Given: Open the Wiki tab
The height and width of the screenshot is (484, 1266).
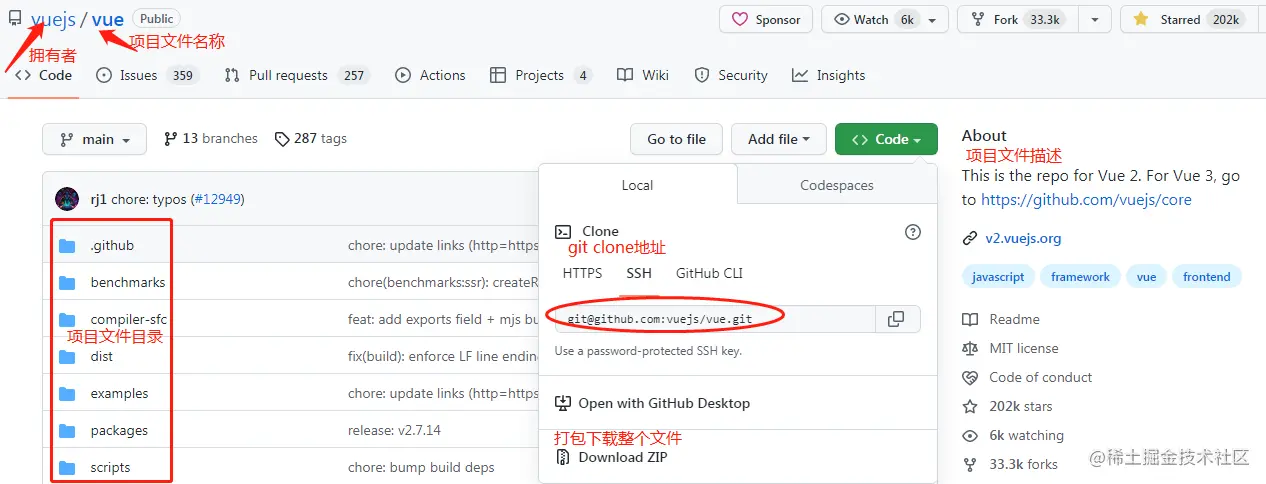Looking at the screenshot, I should pos(643,75).
